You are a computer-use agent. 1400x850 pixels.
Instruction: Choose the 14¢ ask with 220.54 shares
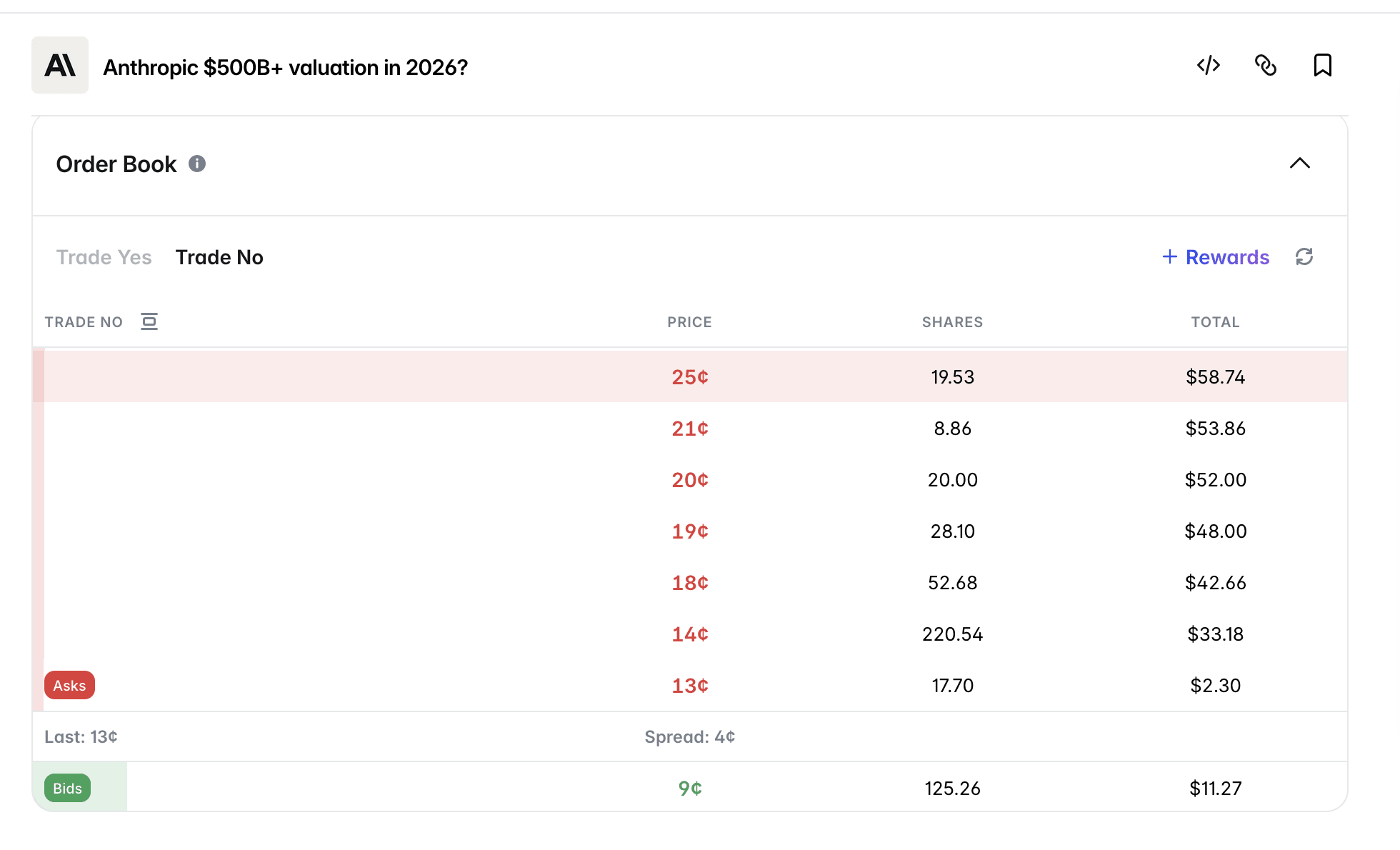(x=689, y=634)
